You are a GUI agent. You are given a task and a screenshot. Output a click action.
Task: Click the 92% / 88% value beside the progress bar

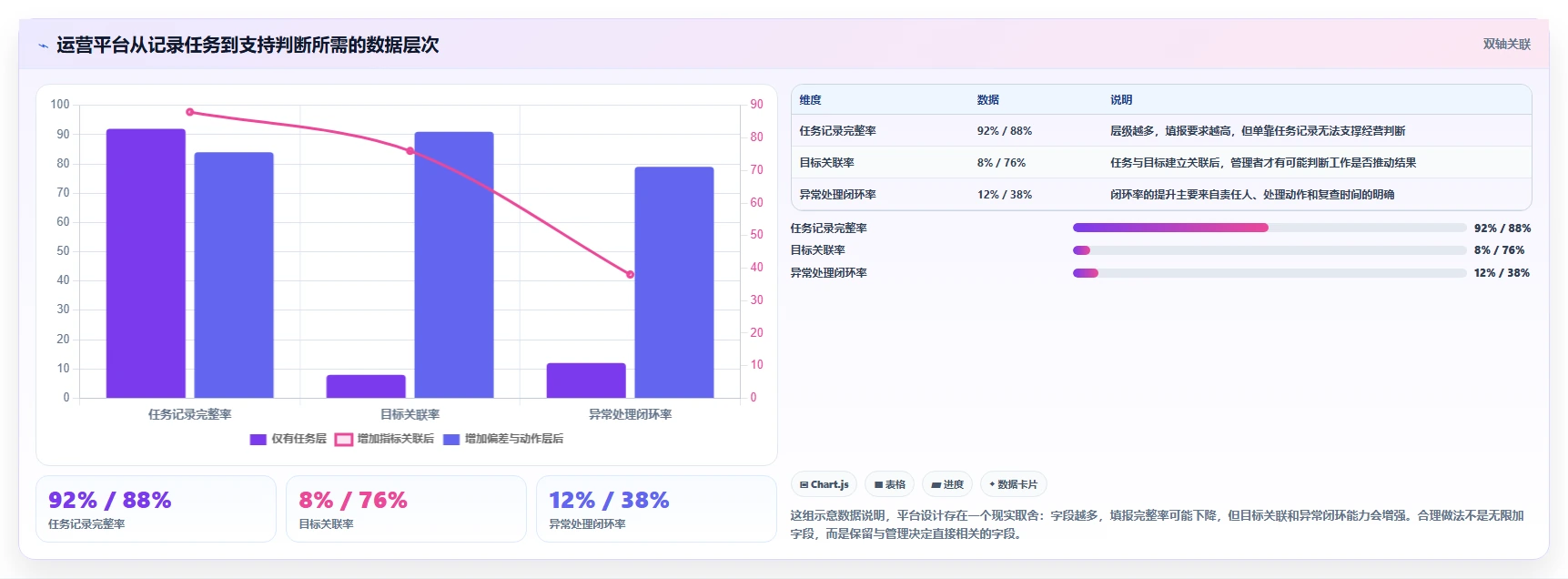pos(1502,229)
